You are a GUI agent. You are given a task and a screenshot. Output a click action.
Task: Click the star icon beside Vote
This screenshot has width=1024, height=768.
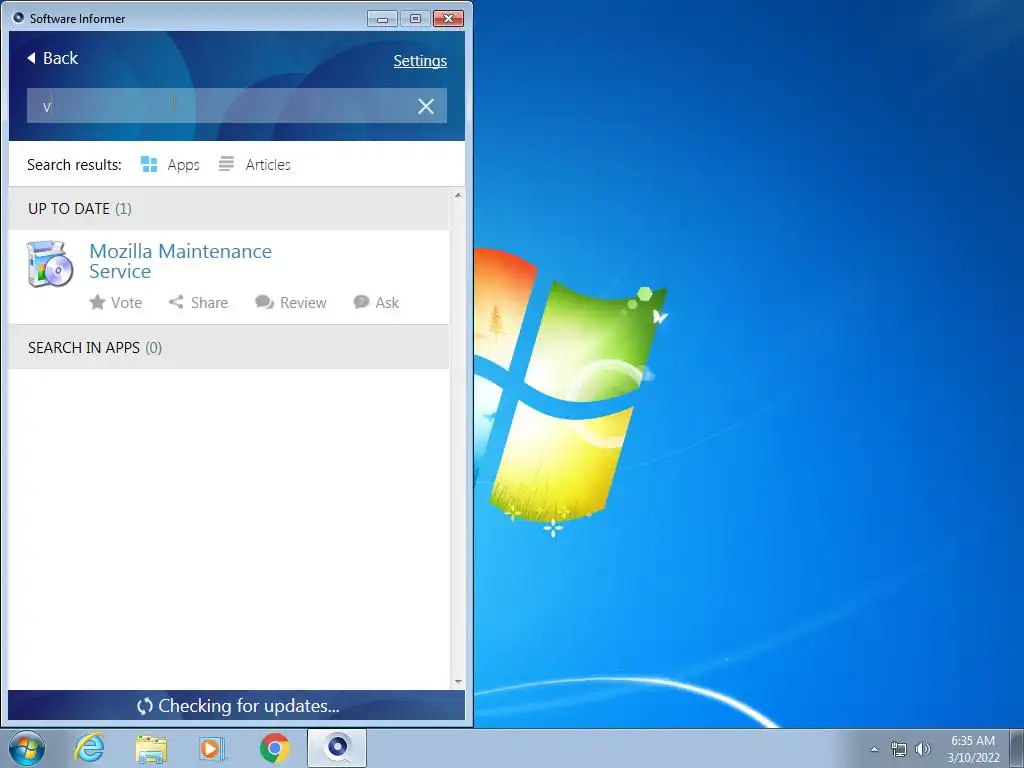pos(97,302)
